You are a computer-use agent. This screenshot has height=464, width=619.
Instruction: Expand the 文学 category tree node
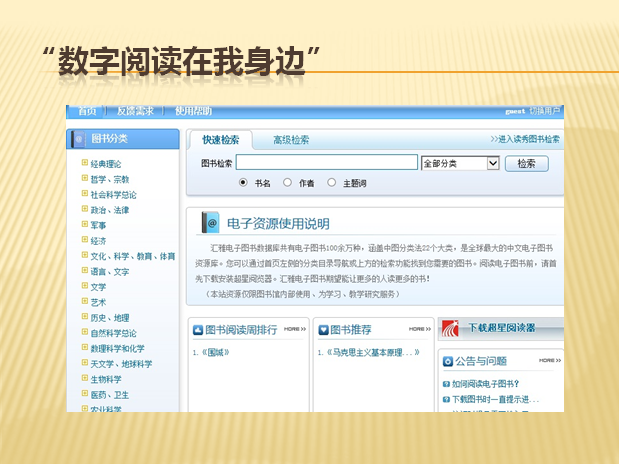[85, 287]
